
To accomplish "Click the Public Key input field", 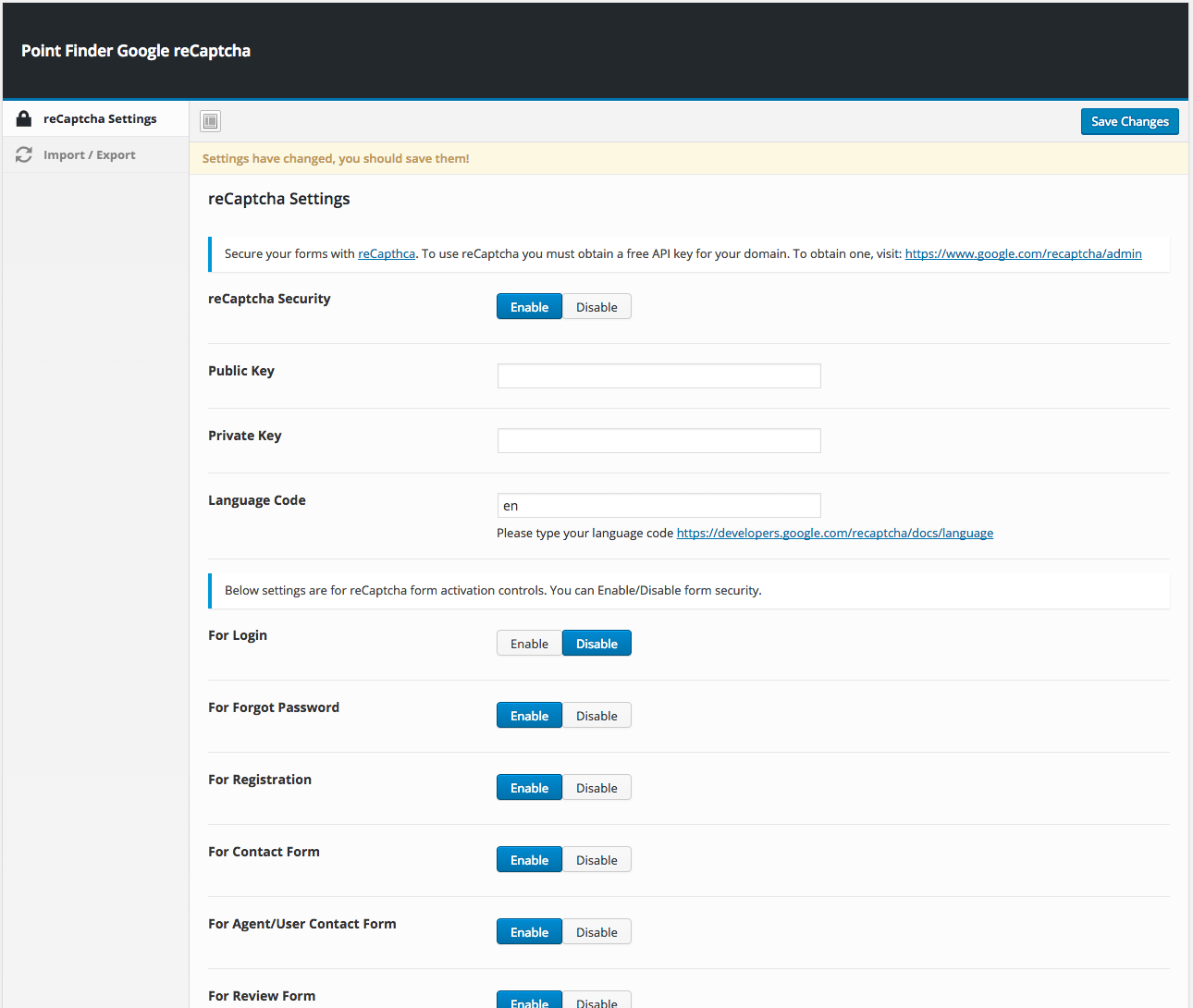I will 658,375.
